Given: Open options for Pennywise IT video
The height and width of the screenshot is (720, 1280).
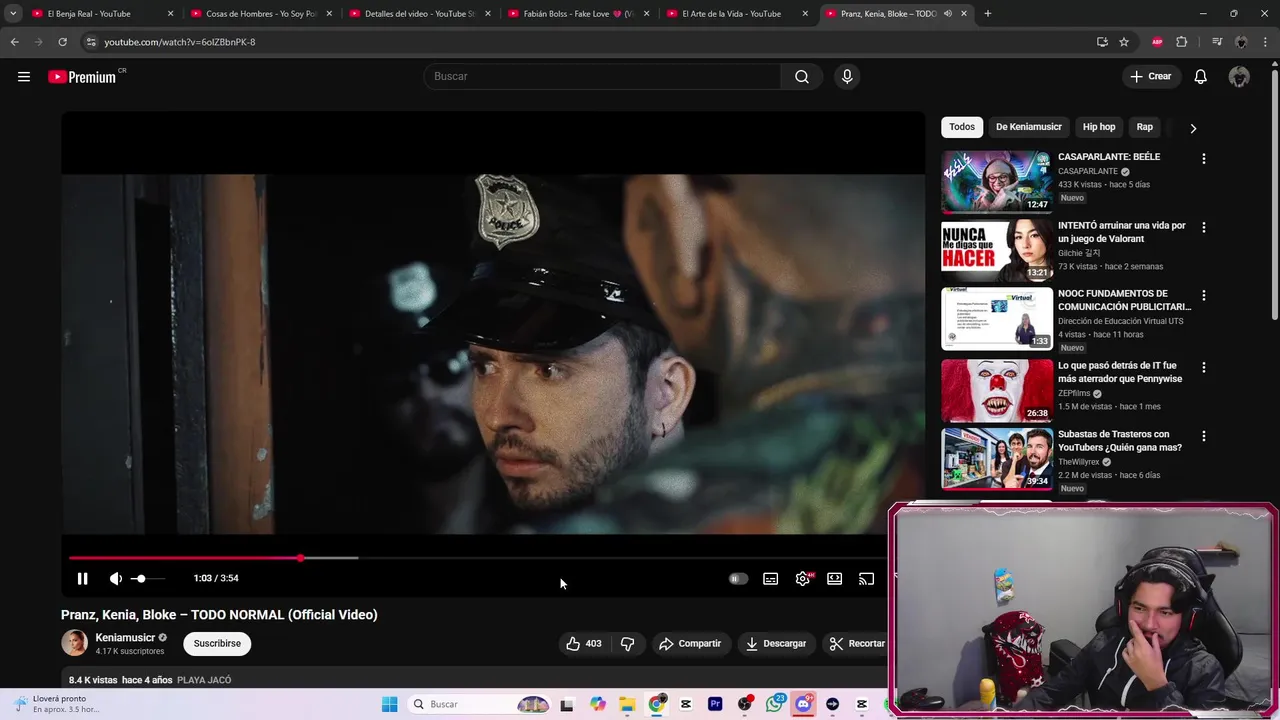Looking at the screenshot, I should tap(1204, 368).
